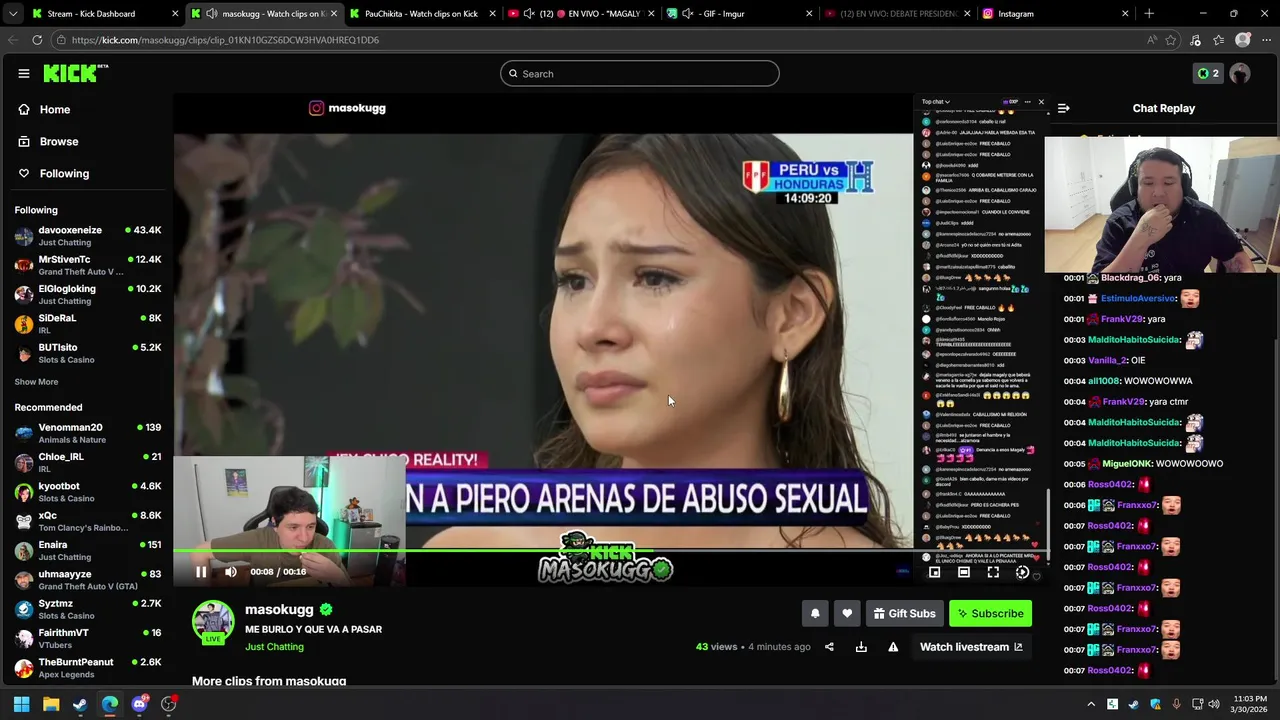The width and height of the screenshot is (1280, 720).
Task: Reload the page with refresh button
Action: point(37,40)
